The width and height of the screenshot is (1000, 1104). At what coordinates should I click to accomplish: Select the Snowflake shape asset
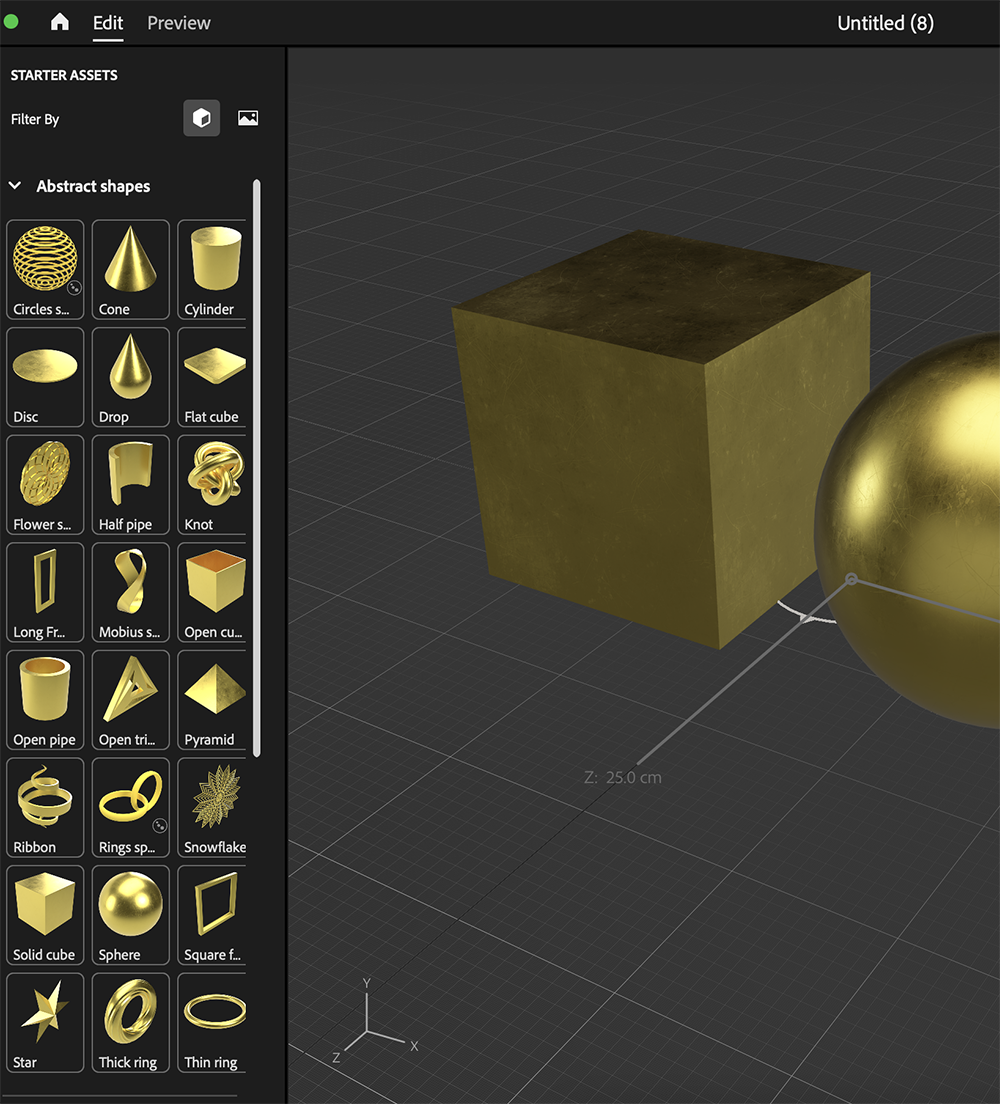pos(211,798)
